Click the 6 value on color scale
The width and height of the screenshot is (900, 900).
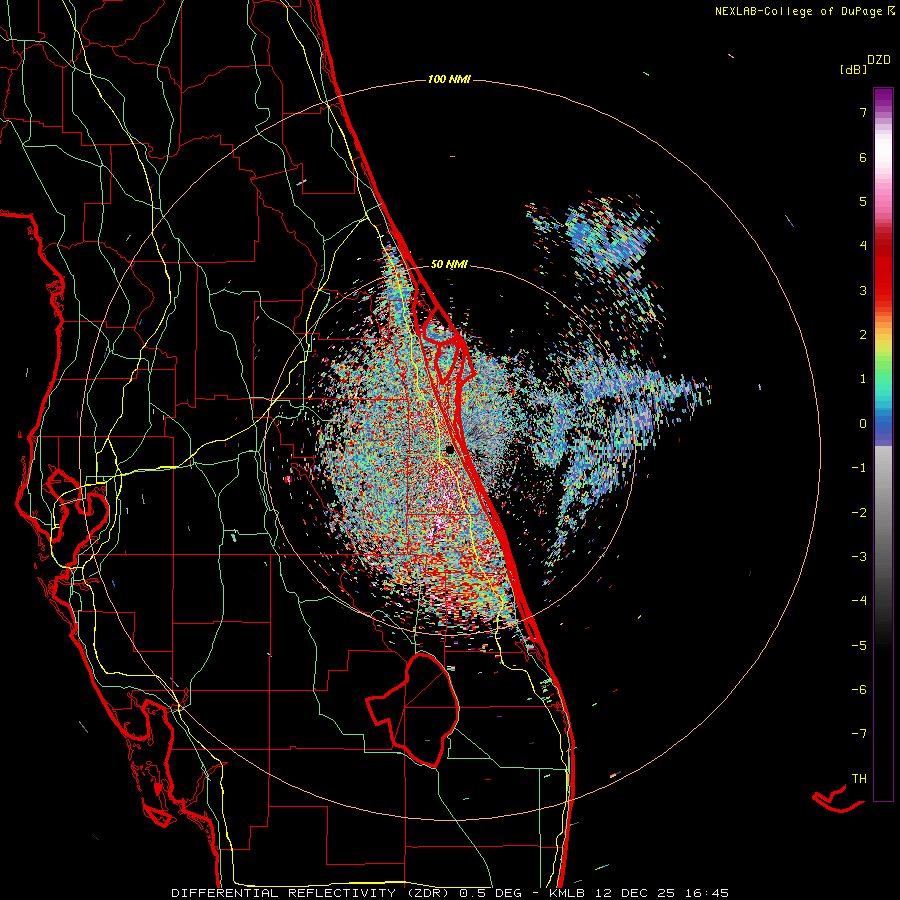pos(863,157)
